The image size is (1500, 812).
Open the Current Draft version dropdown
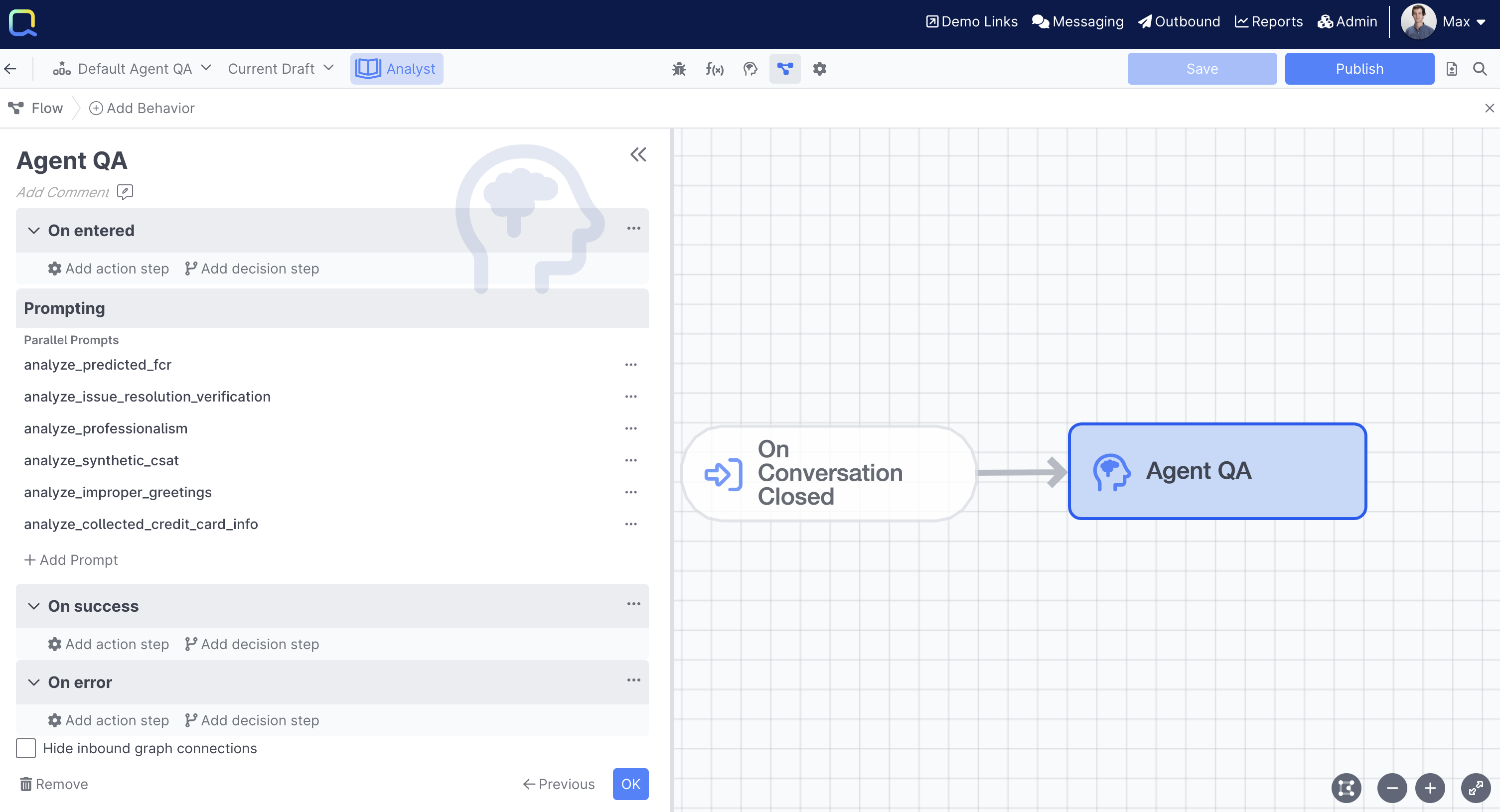click(281, 69)
